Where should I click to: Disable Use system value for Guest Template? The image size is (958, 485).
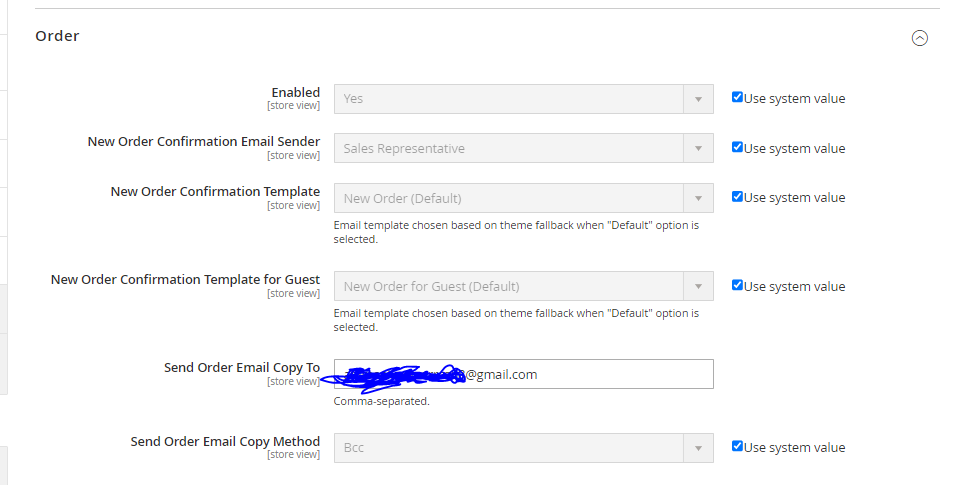(737, 285)
